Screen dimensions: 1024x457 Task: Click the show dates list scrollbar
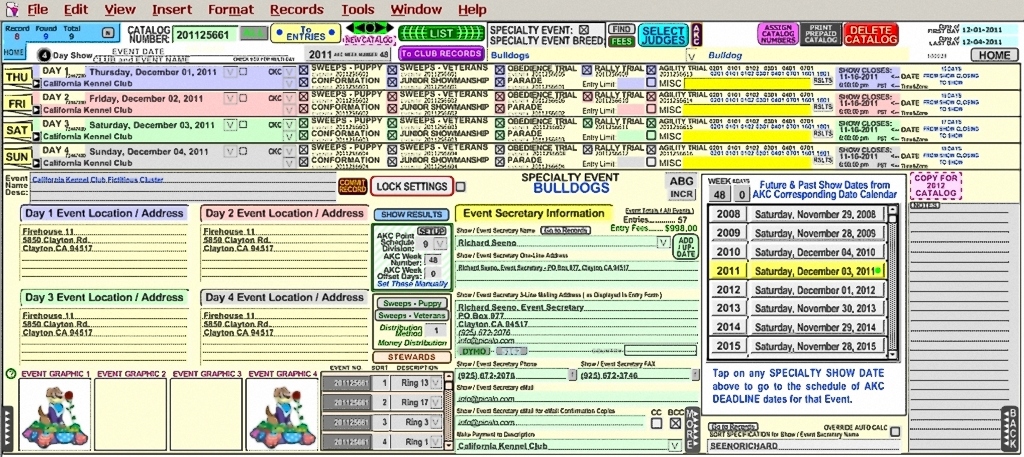coord(893,282)
